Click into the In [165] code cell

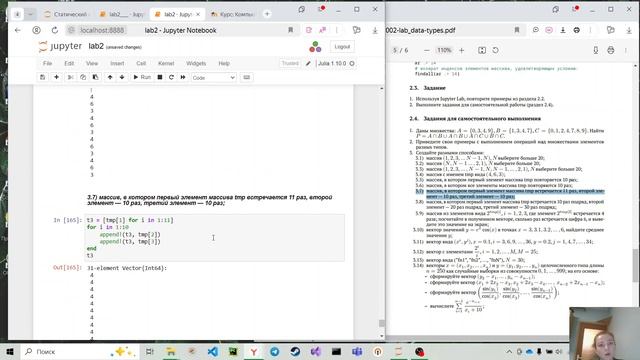(215, 238)
